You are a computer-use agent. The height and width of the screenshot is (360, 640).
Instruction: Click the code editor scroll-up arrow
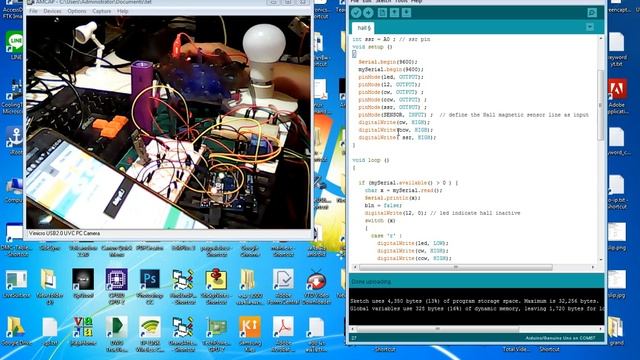click(600, 38)
